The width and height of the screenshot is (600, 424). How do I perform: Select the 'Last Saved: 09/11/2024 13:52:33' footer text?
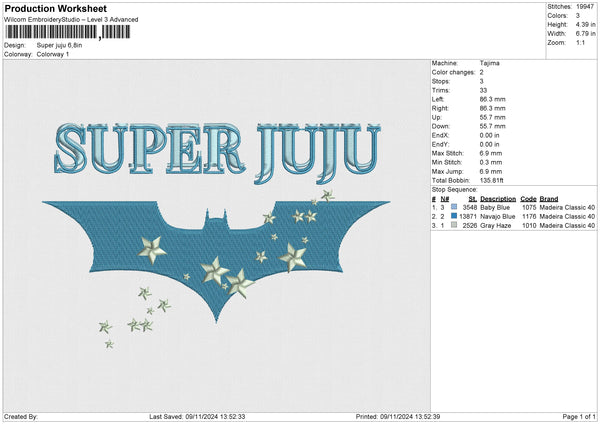[197, 417]
